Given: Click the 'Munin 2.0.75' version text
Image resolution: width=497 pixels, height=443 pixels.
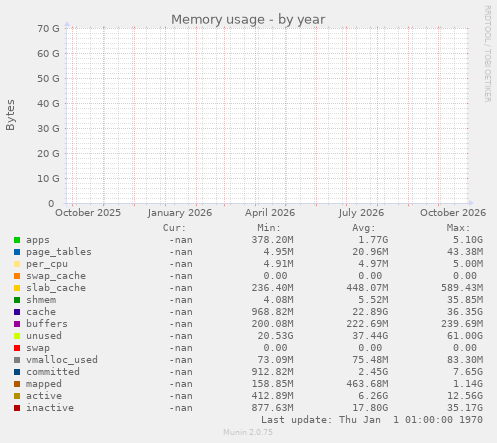Looking at the screenshot, I should pos(248,432).
